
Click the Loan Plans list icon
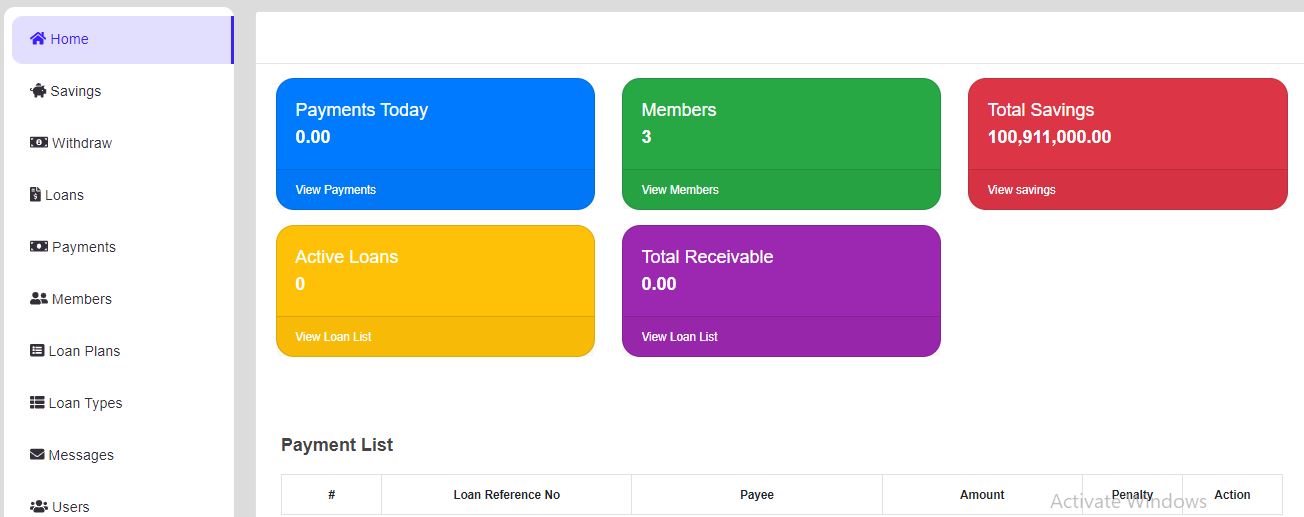38,351
